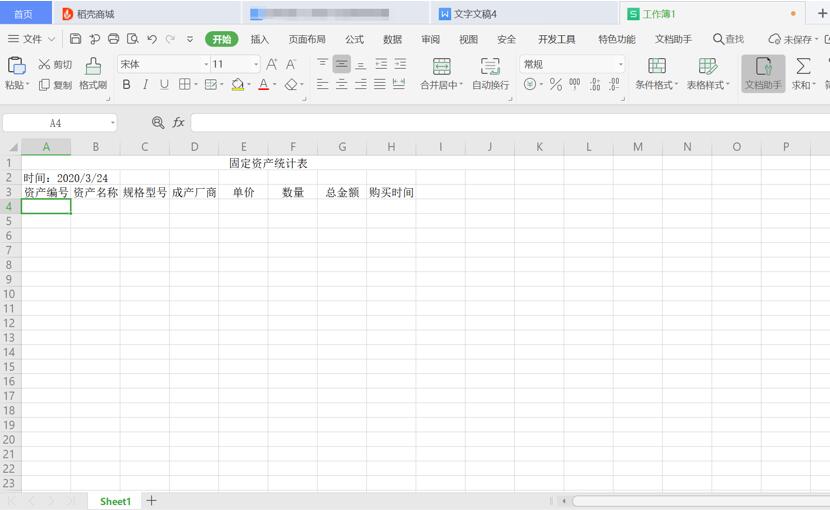Apply percent style format
The image size is (830, 510).
tap(555, 84)
